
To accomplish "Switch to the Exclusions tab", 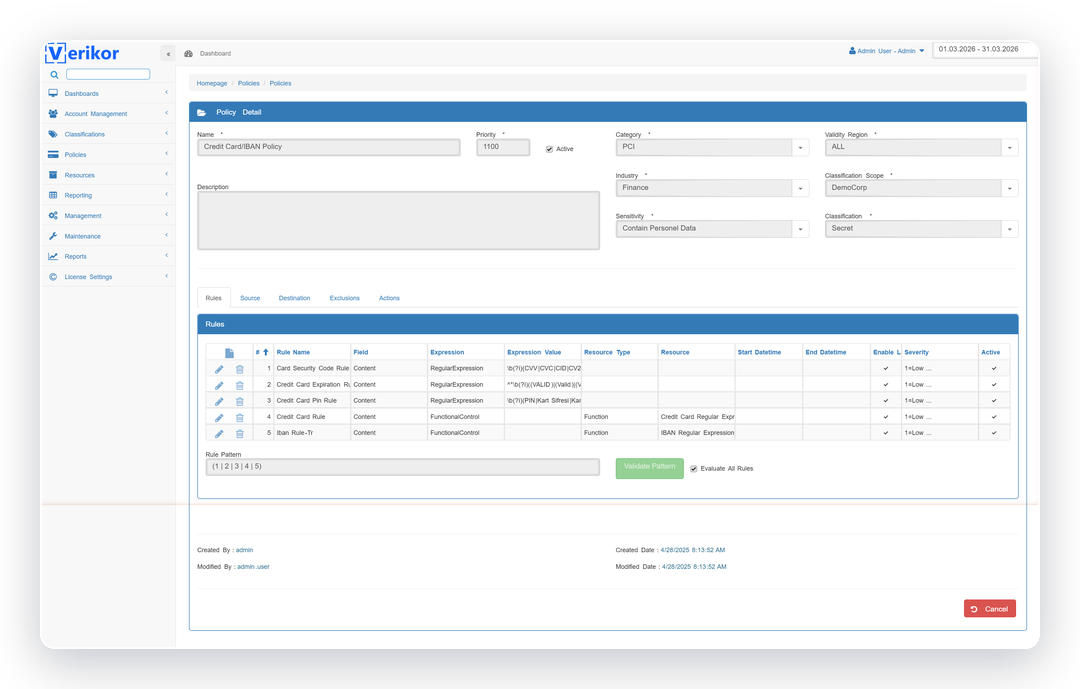I will pyautogui.click(x=344, y=298).
